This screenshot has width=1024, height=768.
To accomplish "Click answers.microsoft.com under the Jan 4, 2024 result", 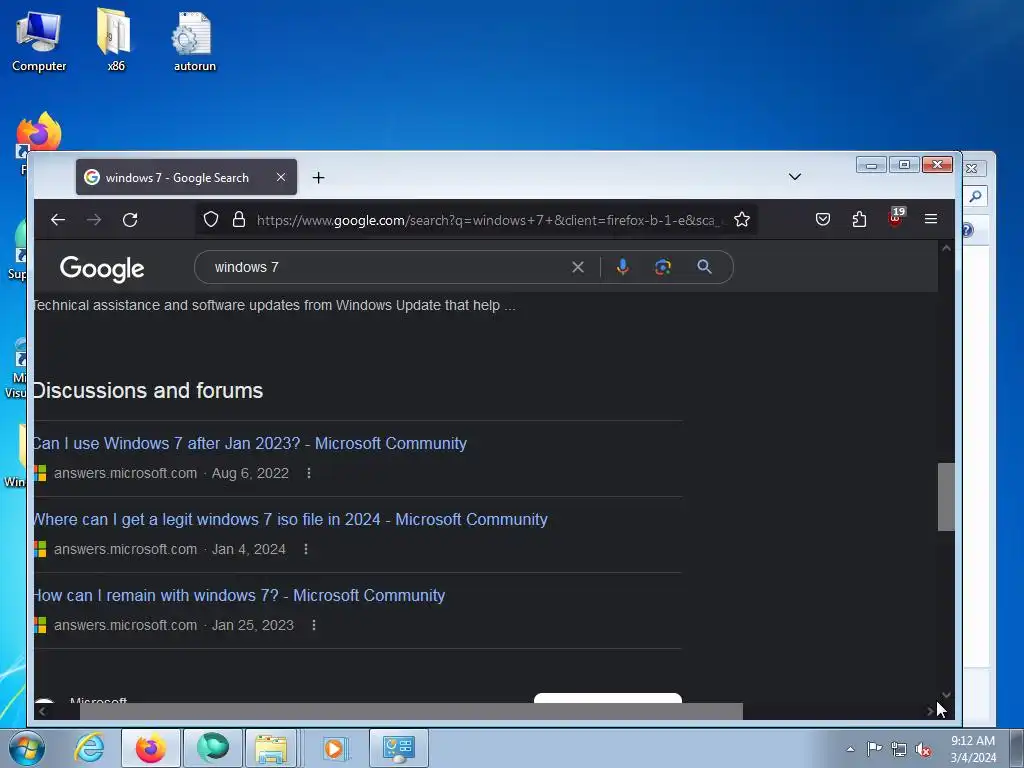I will point(125,549).
